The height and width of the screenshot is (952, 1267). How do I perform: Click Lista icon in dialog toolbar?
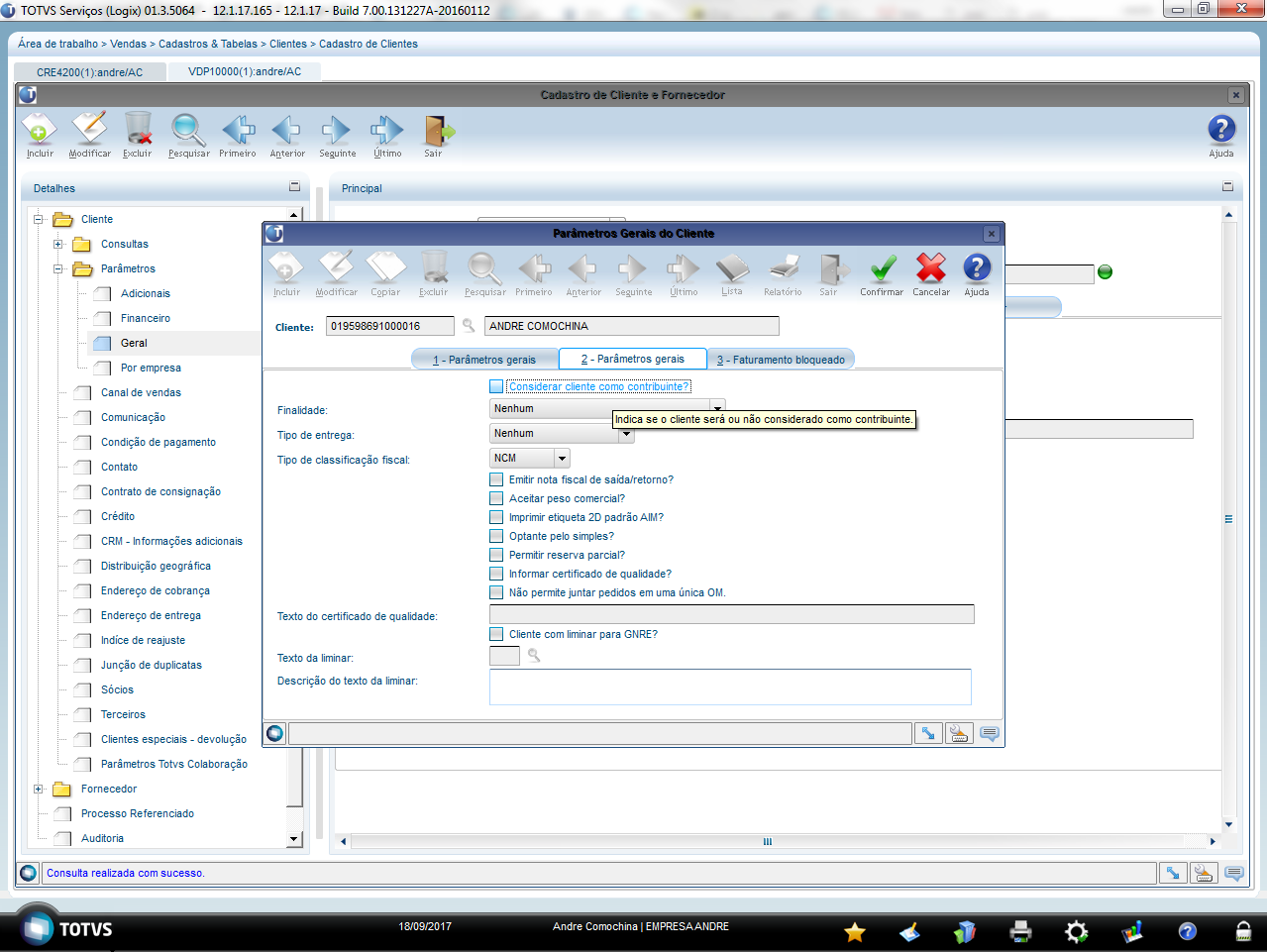(732, 274)
